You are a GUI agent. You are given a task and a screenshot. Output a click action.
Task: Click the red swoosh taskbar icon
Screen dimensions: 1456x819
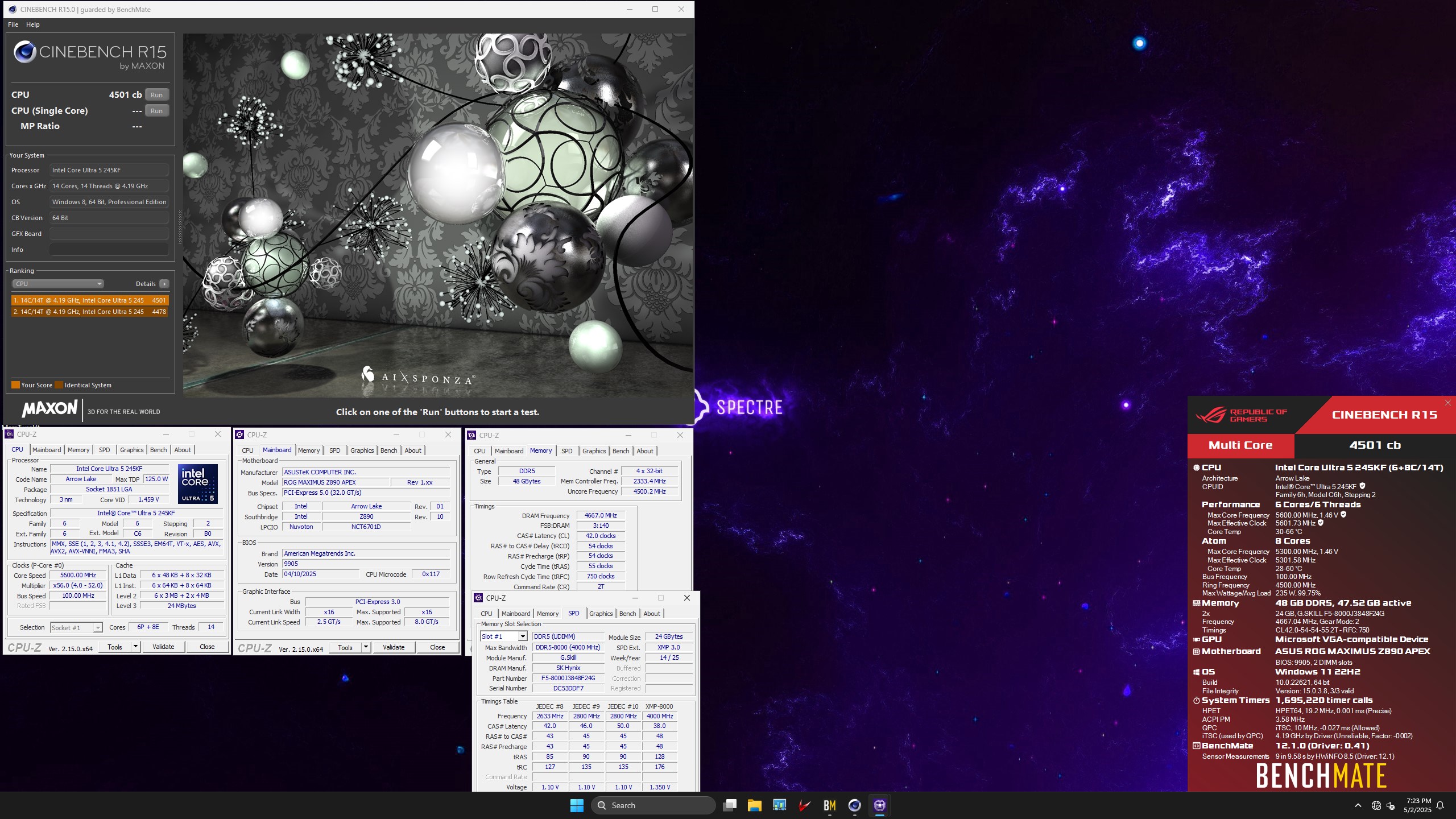coord(804,805)
